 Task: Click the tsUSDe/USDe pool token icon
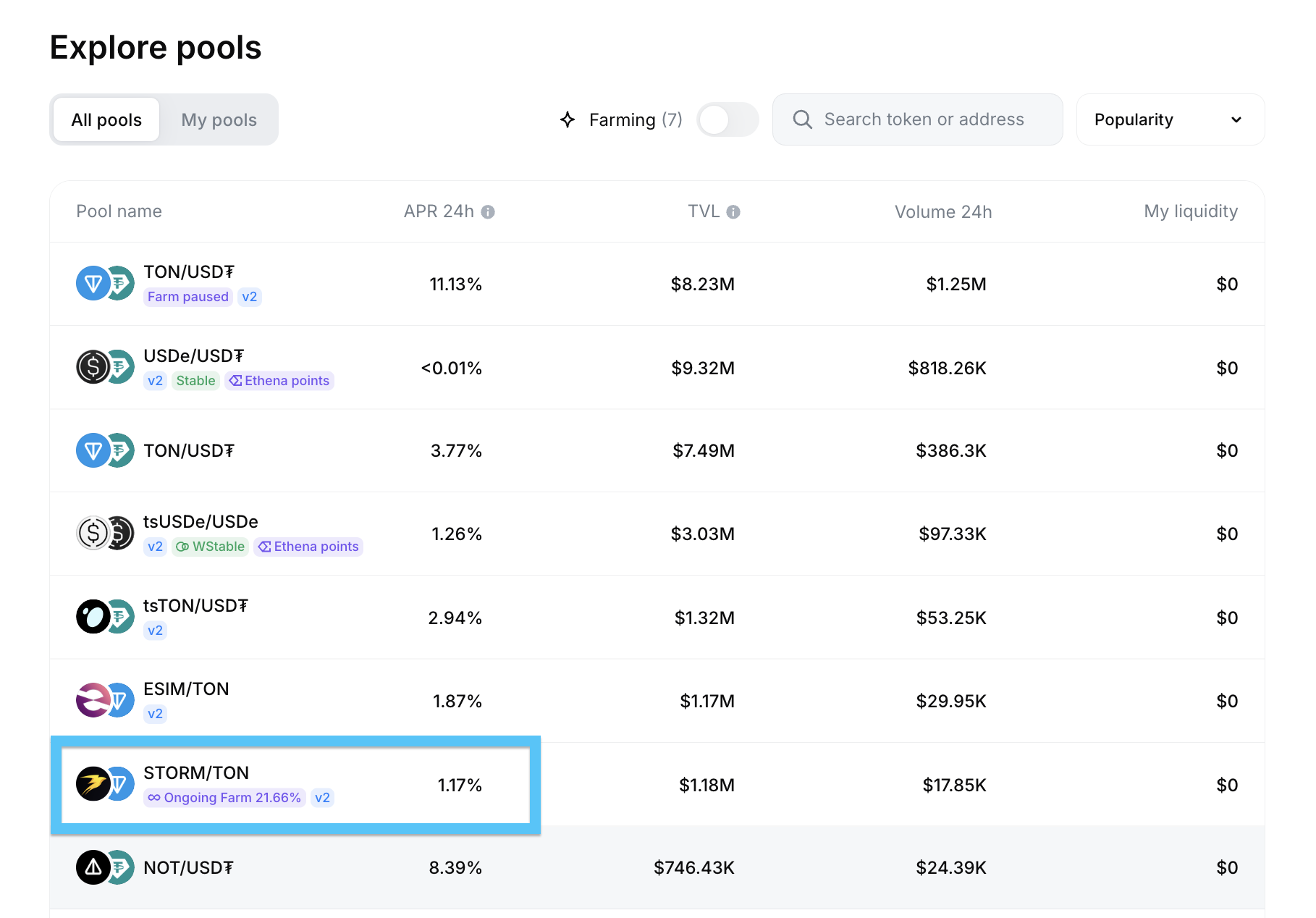pos(104,534)
